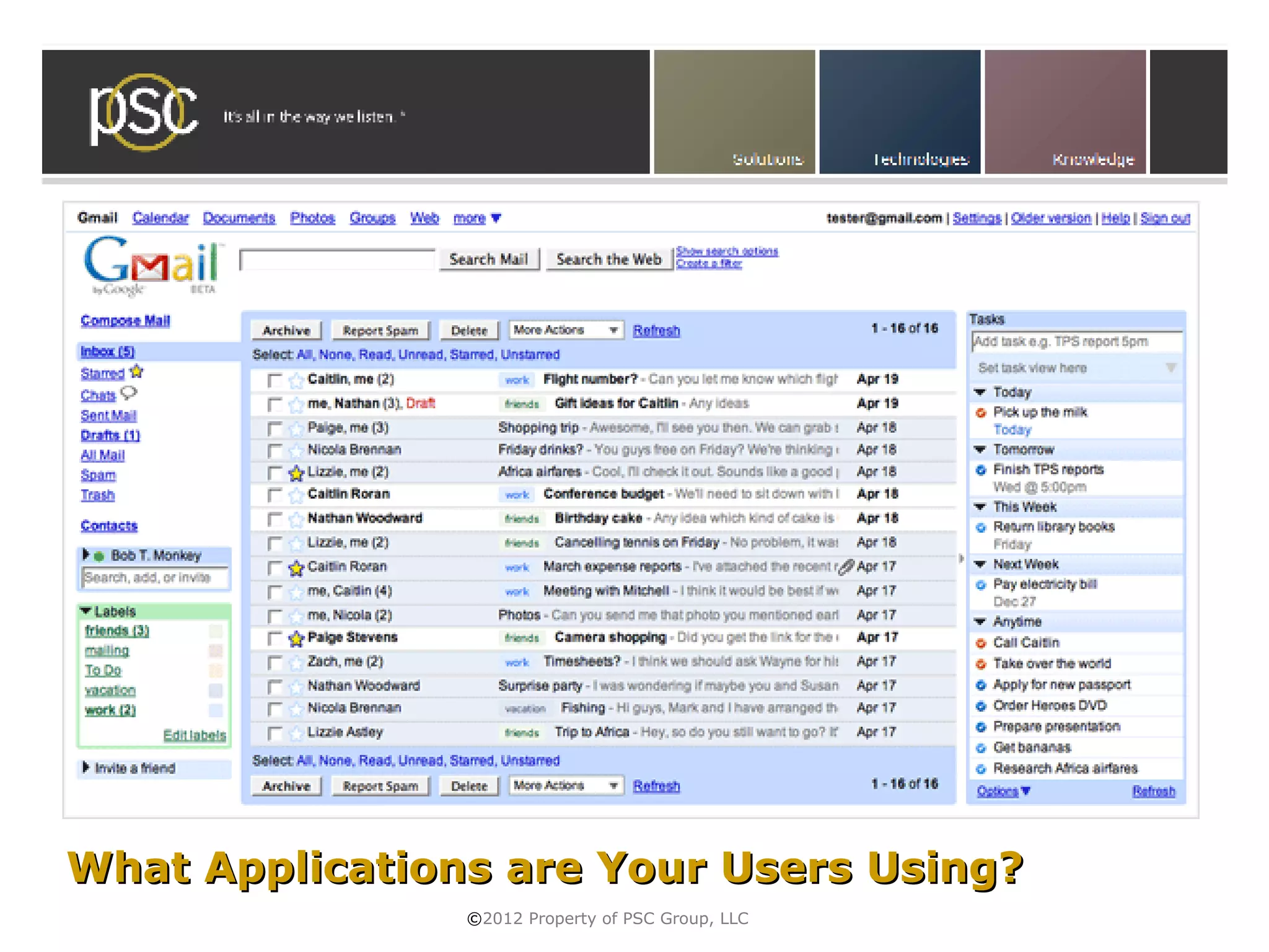Click the Prepare presentation task bullet
Image resolution: width=1269 pixels, height=952 pixels.
[981, 727]
